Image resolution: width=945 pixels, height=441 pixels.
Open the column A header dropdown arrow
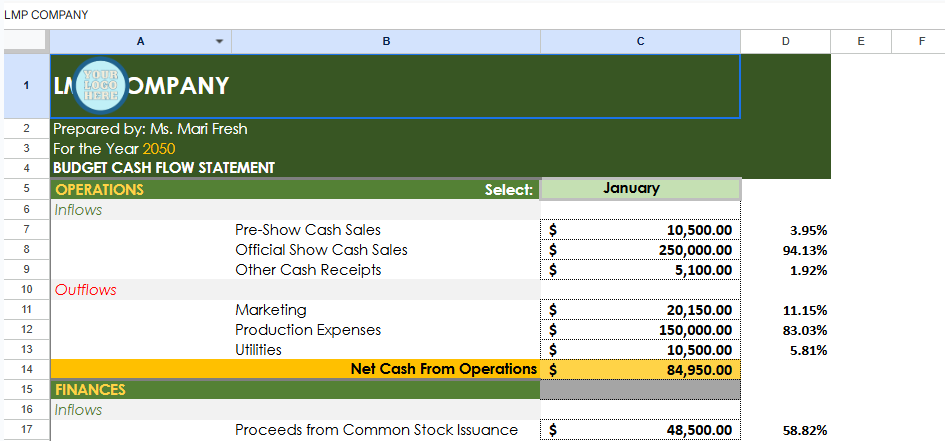coord(220,41)
